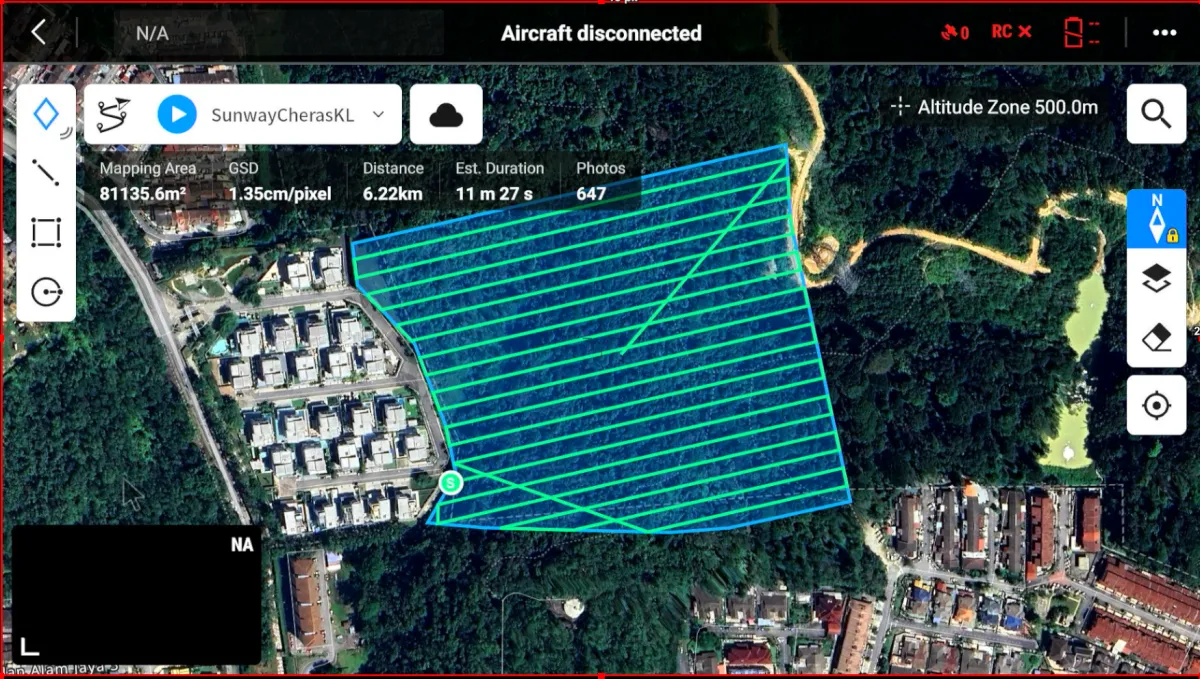Open the map layers selector
1200x679 pixels.
[1157, 280]
